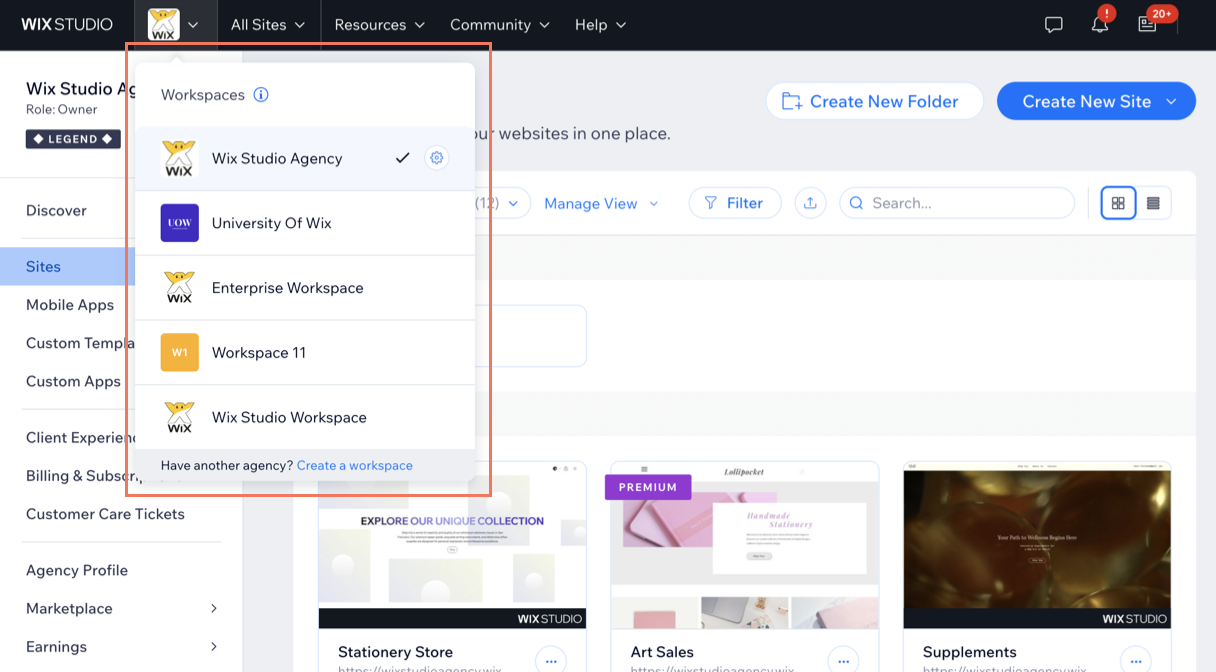
Task: Open the chat messages icon
Action: click(x=1053, y=25)
